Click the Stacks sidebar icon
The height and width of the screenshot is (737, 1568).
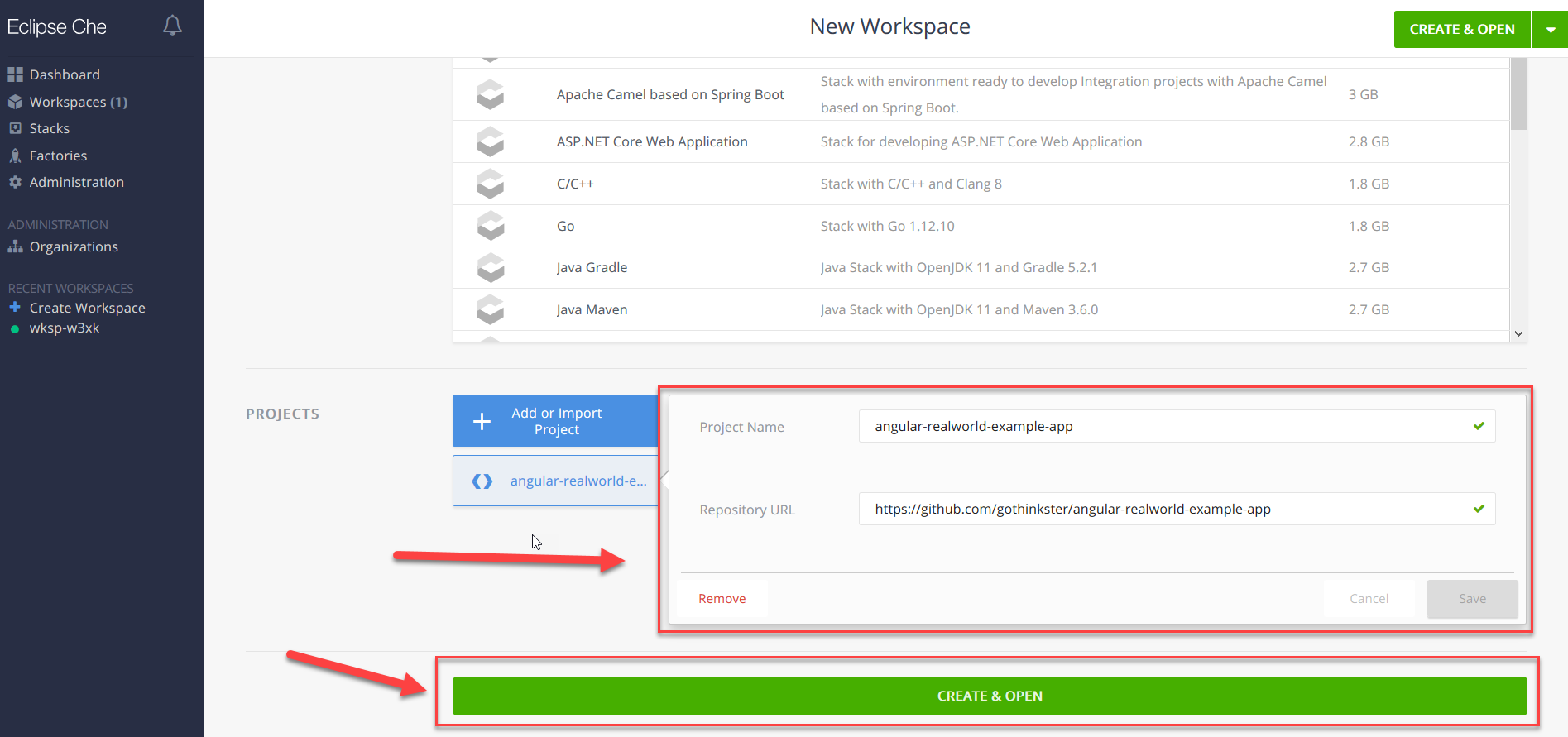coord(15,128)
